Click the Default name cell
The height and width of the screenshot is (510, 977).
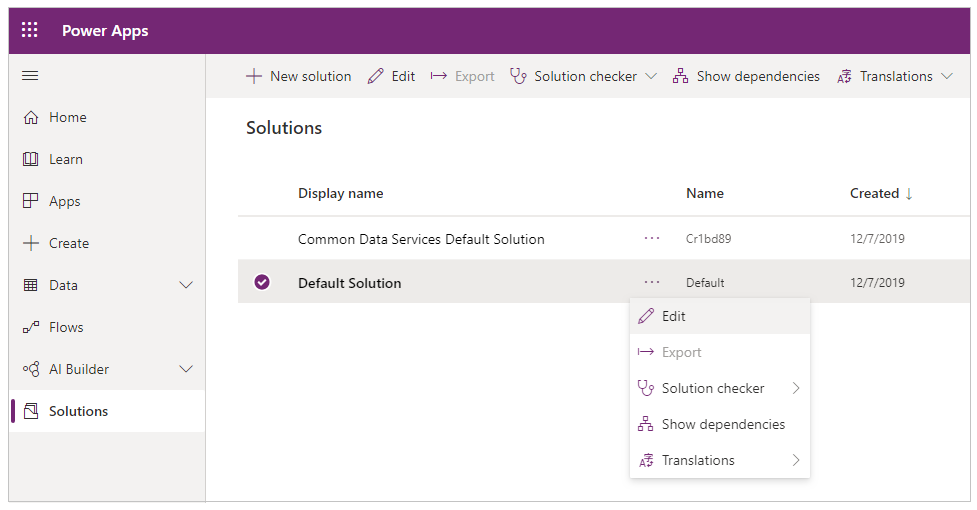click(x=705, y=283)
